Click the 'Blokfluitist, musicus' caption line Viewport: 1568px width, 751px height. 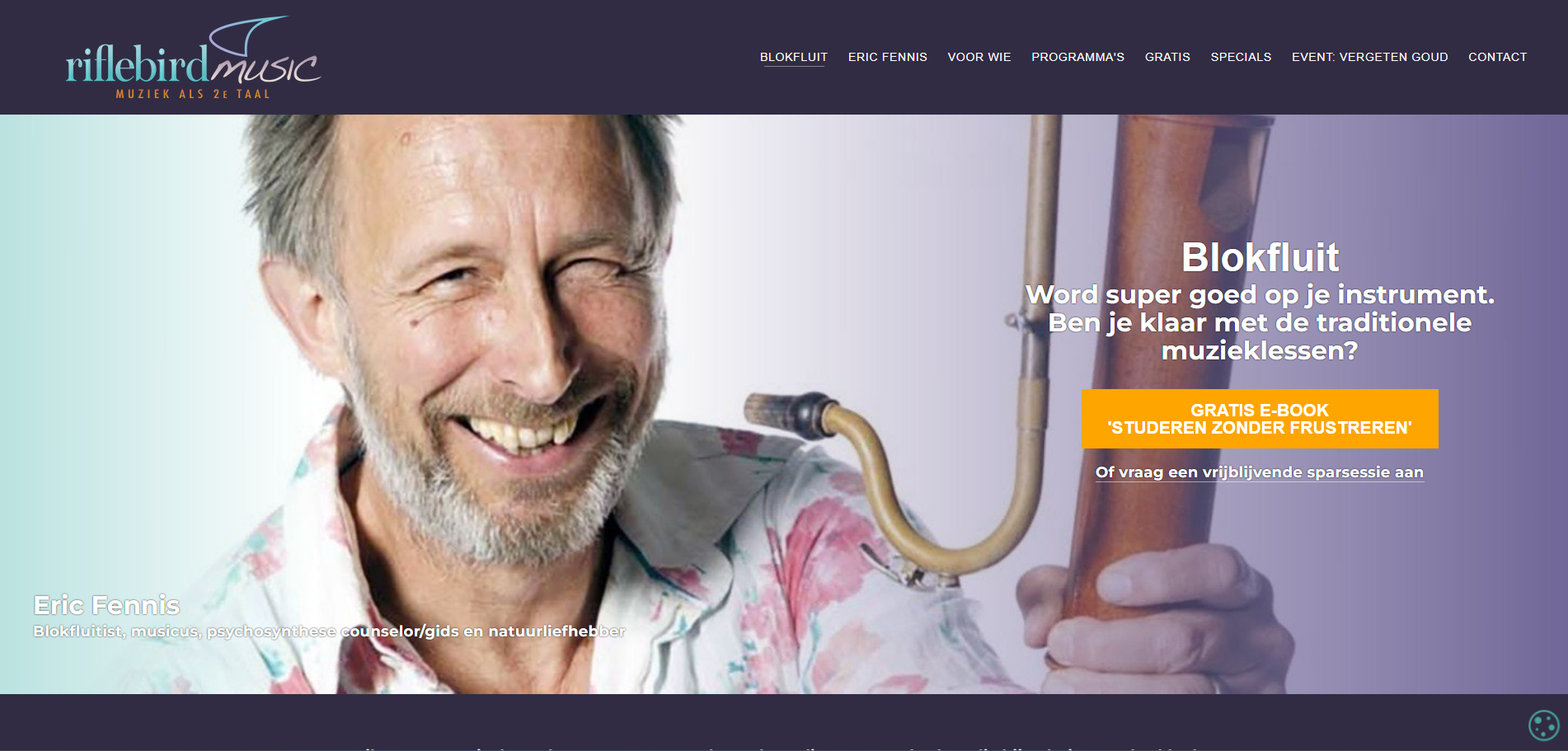pos(329,631)
